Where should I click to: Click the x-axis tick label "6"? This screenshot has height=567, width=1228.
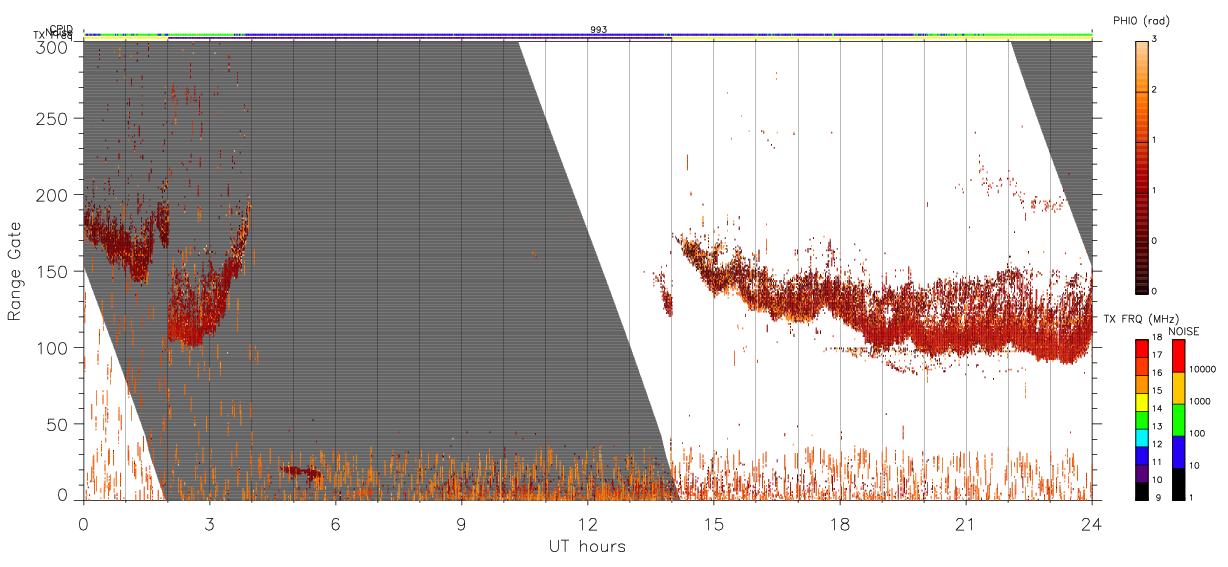pyautogui.click(x=335, y=524)
